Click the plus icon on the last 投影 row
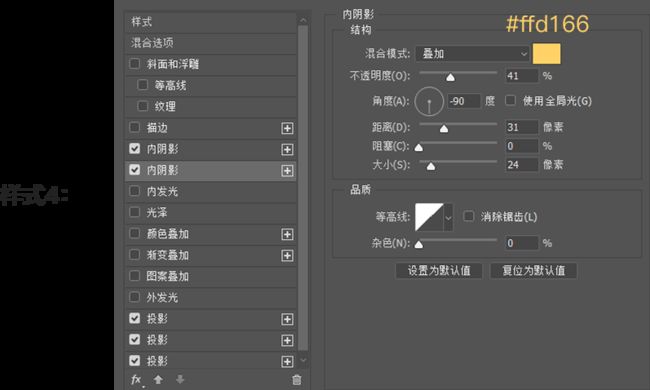 click(287, 361)
